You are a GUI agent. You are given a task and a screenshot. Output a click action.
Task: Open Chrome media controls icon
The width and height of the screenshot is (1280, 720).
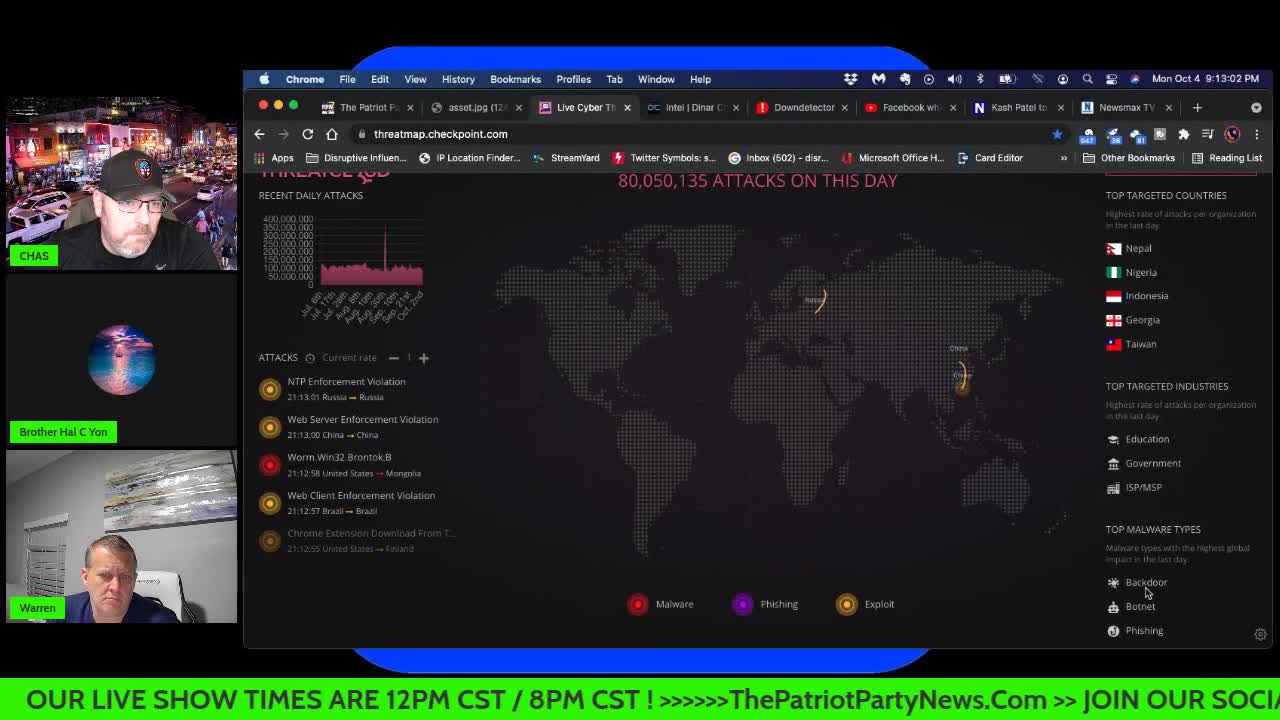pyautogui.click(x=1208, y=134)
